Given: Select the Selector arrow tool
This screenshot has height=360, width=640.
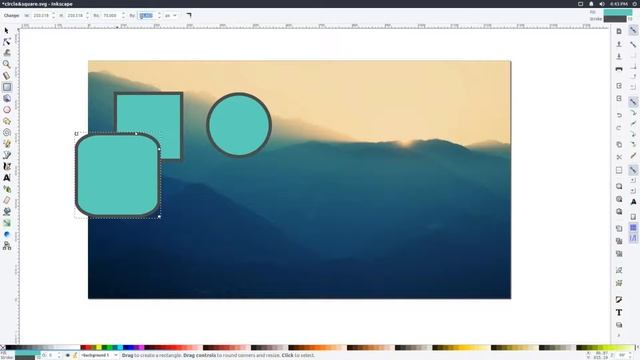Looking at the screenshot, I should coord(7,31).
